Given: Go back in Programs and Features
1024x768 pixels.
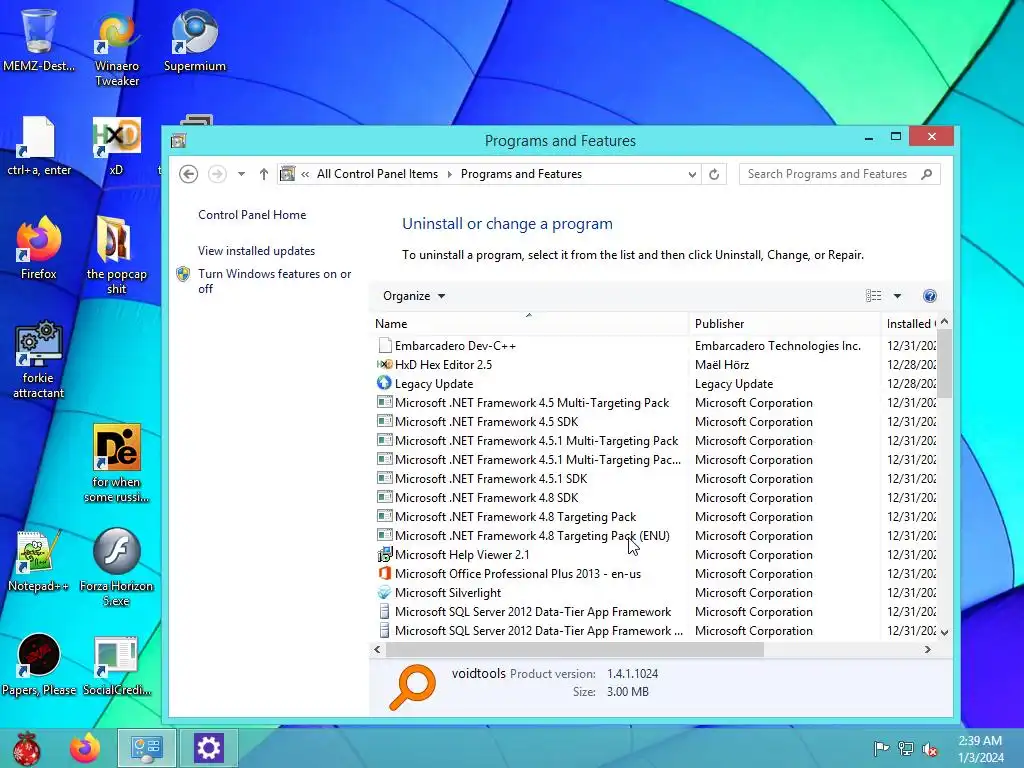Looking at the screenshot, I should pos(188,174).
